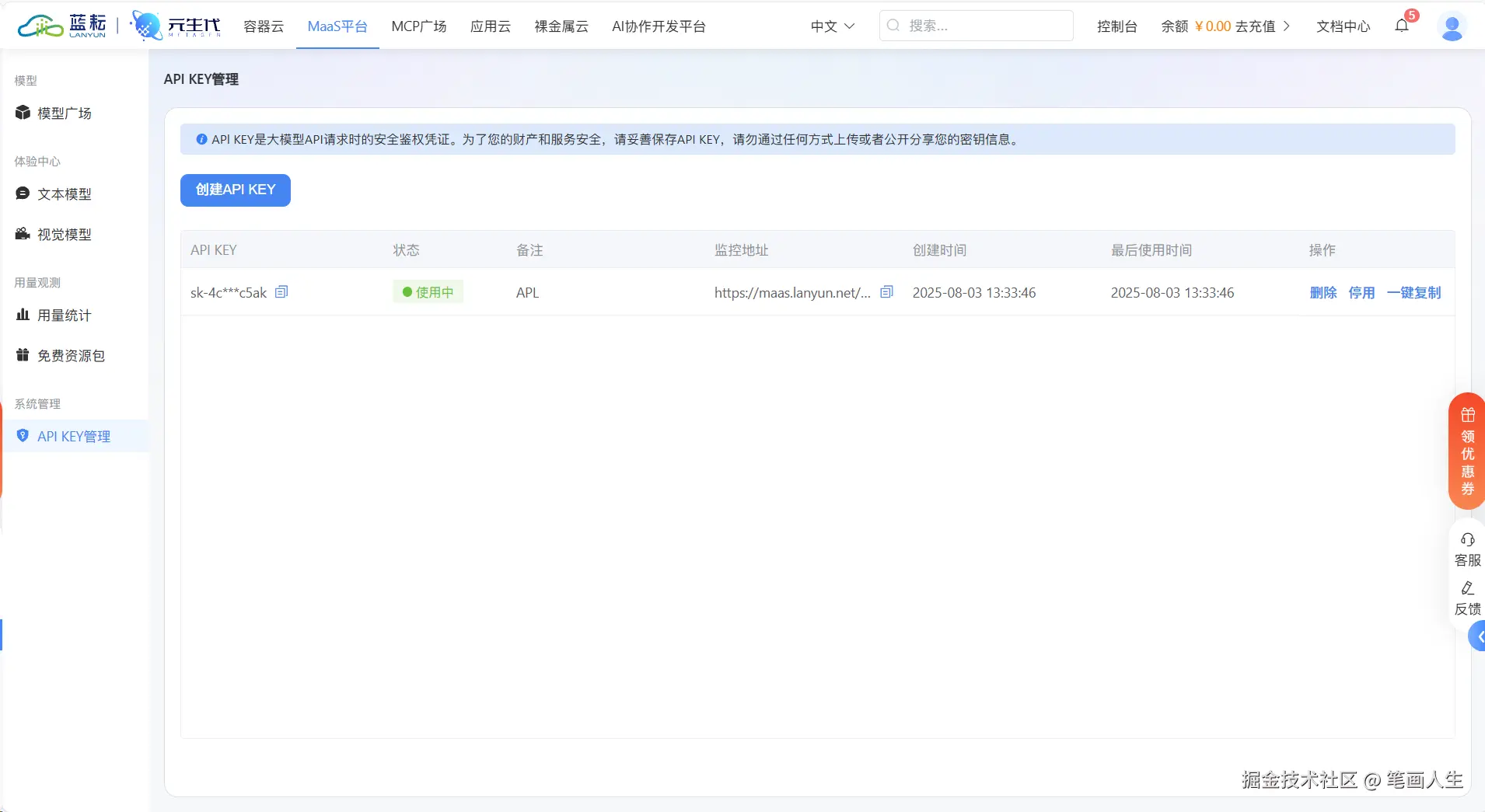The height and width of the screenshot is (812, 1485).
Task: Disable the API key with 停用
Action: click(x=1364, y=293)
